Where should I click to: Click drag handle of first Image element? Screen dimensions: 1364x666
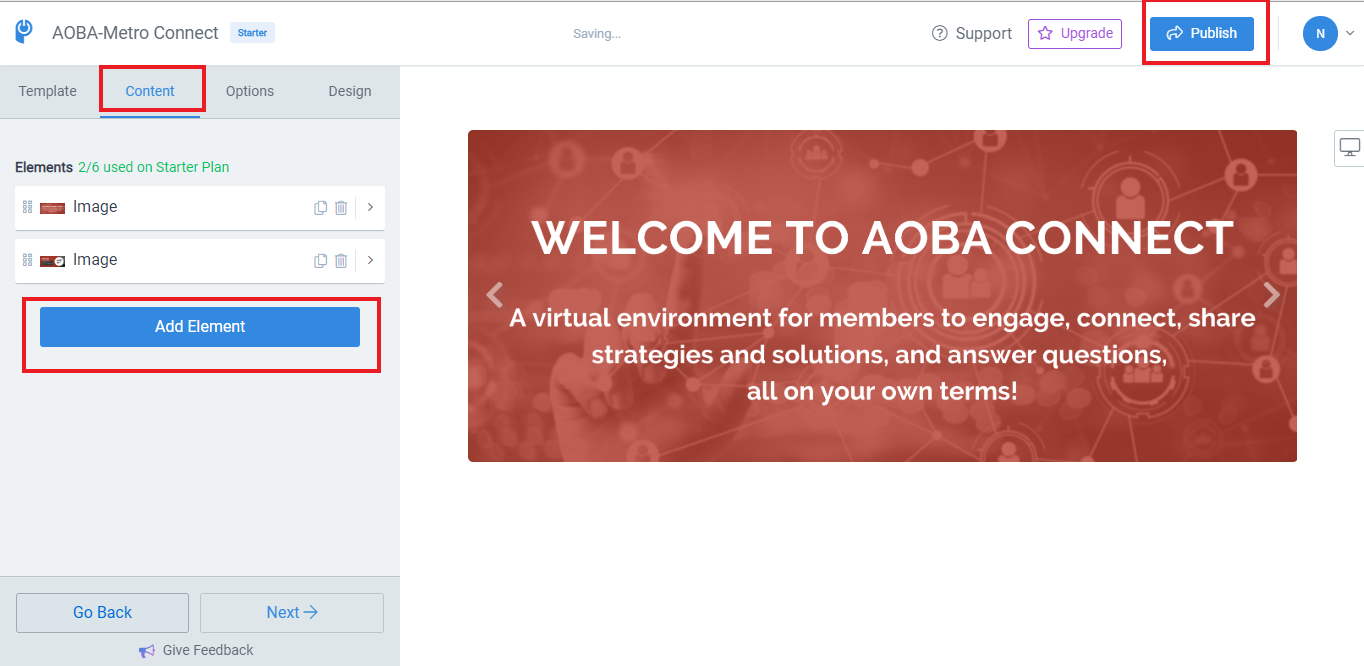[28, 207]
